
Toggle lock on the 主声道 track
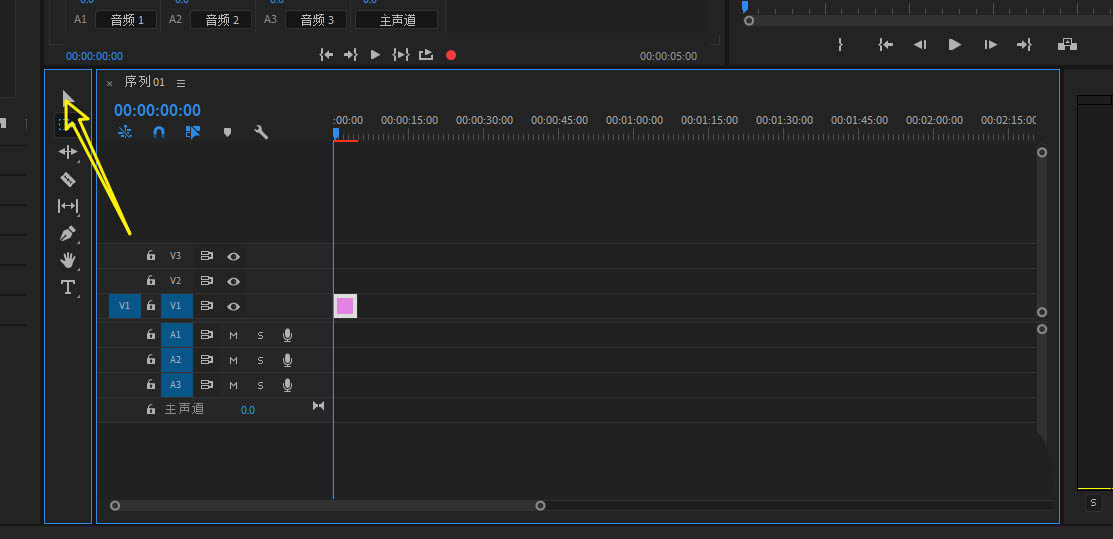pos(150,409)
